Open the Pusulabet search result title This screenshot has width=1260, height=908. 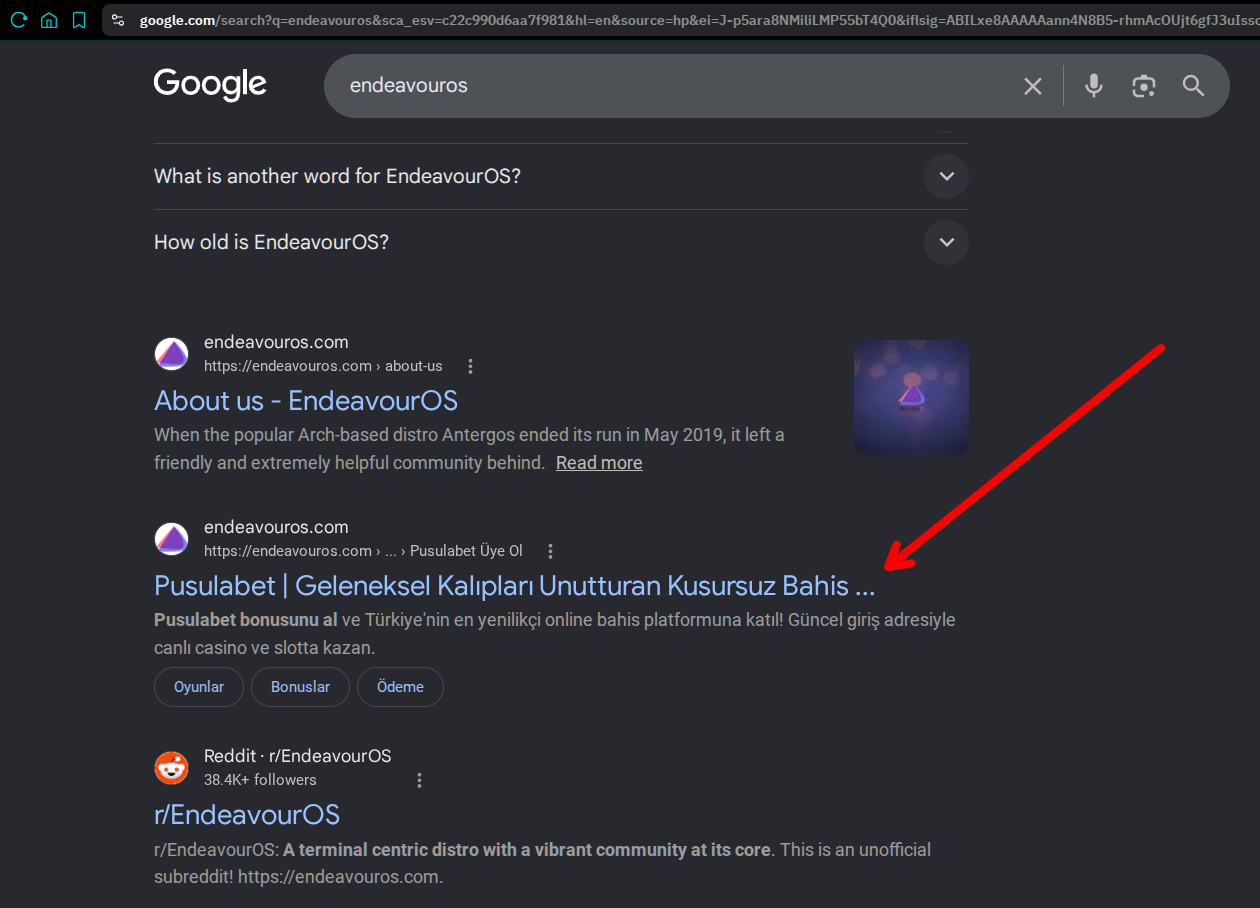pyautogui.click(x=514, y=586)
